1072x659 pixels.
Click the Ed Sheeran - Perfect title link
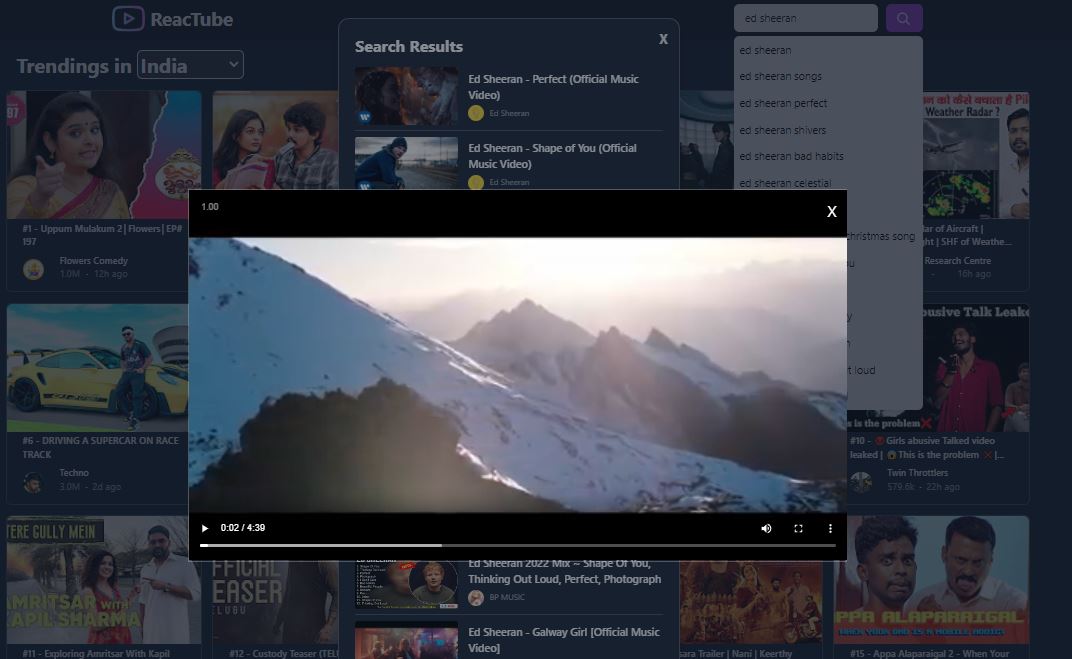click(x=553, y=87)
